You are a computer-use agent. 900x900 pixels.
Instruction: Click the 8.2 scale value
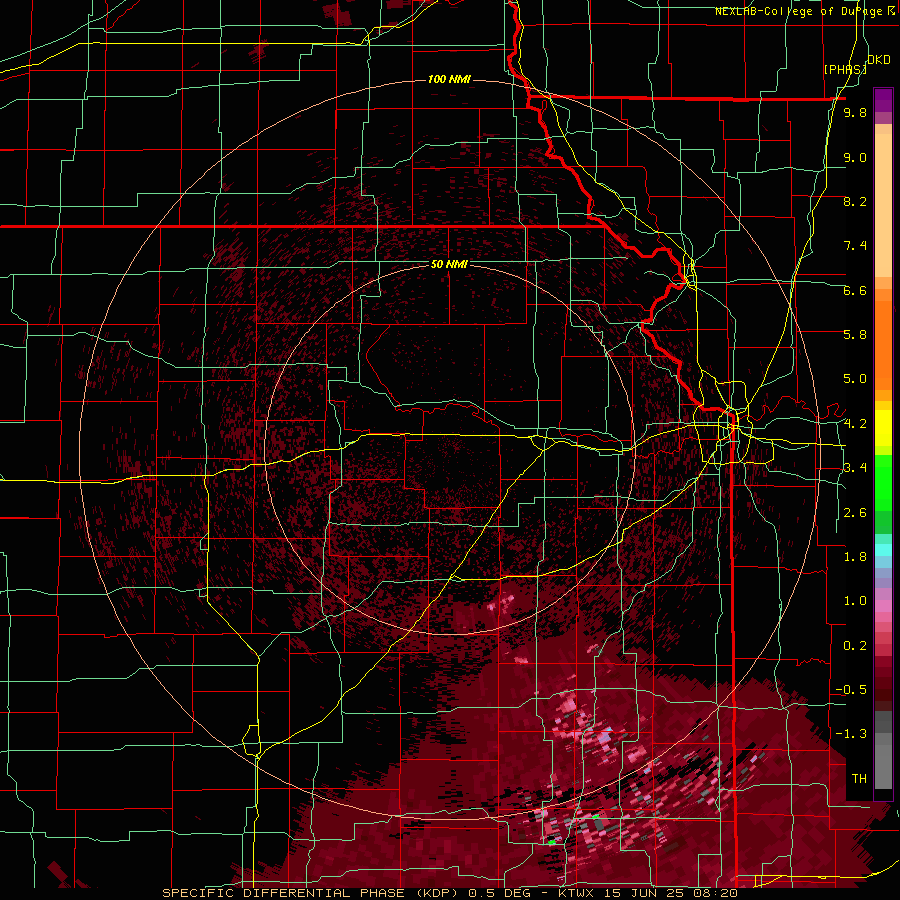point(855,201)
